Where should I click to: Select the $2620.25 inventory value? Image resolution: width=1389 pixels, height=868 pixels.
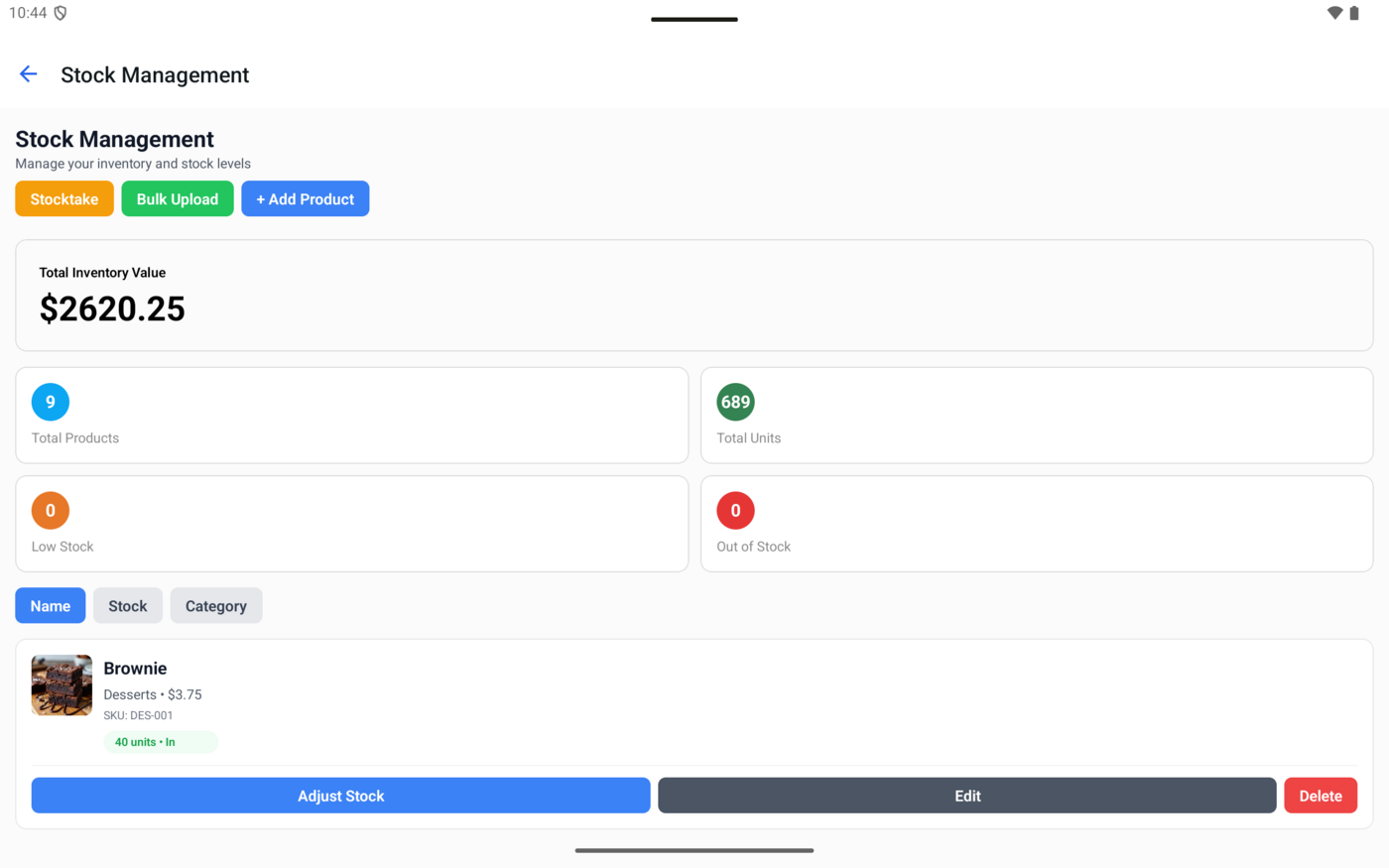pyautogui.click(x=112, y=309)
